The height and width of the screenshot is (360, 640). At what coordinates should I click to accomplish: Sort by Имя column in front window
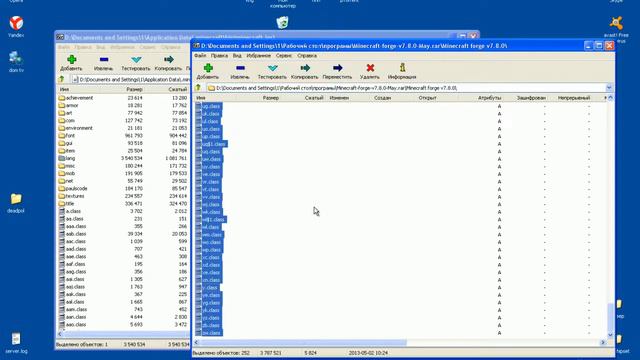pyautogui.click(x=201, y=98)
